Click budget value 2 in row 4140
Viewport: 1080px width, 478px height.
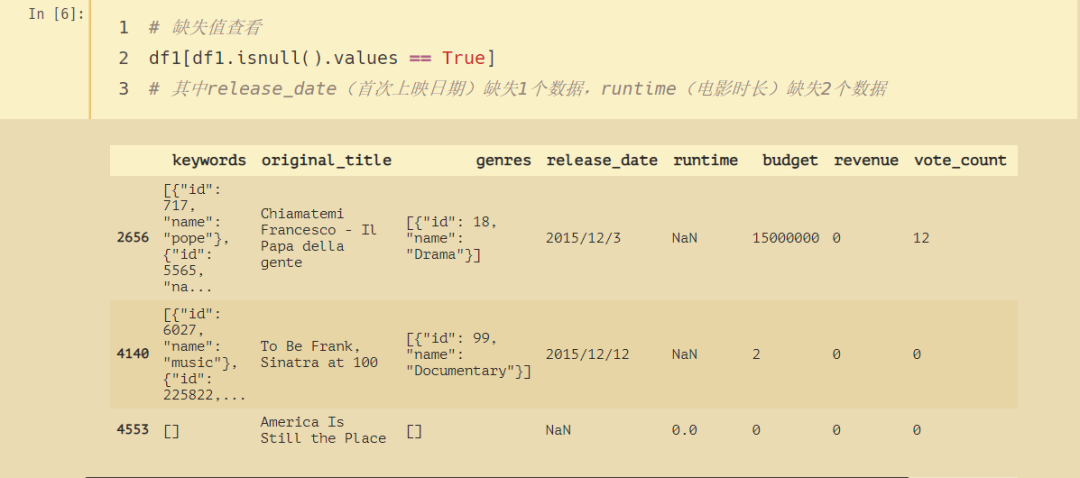click(756, 354)
